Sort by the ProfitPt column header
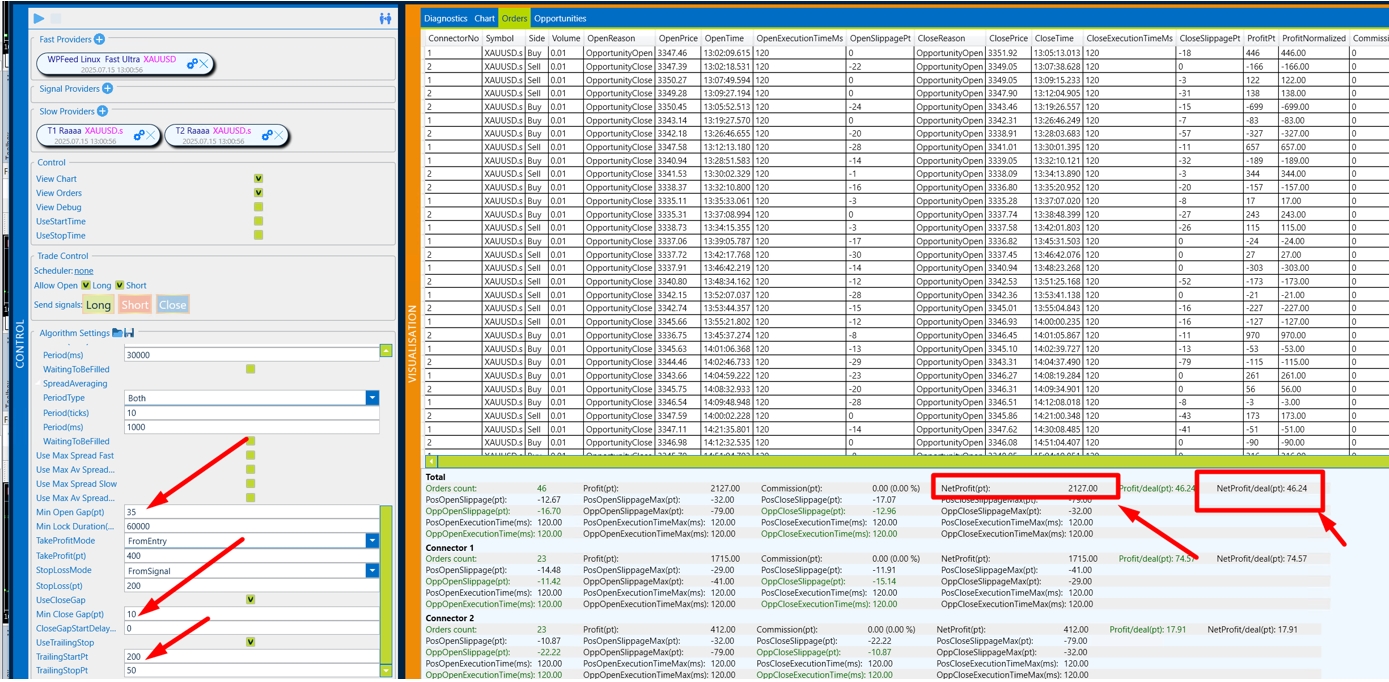This screenshot has width=1389, height=682. (x=1261, y=38)
